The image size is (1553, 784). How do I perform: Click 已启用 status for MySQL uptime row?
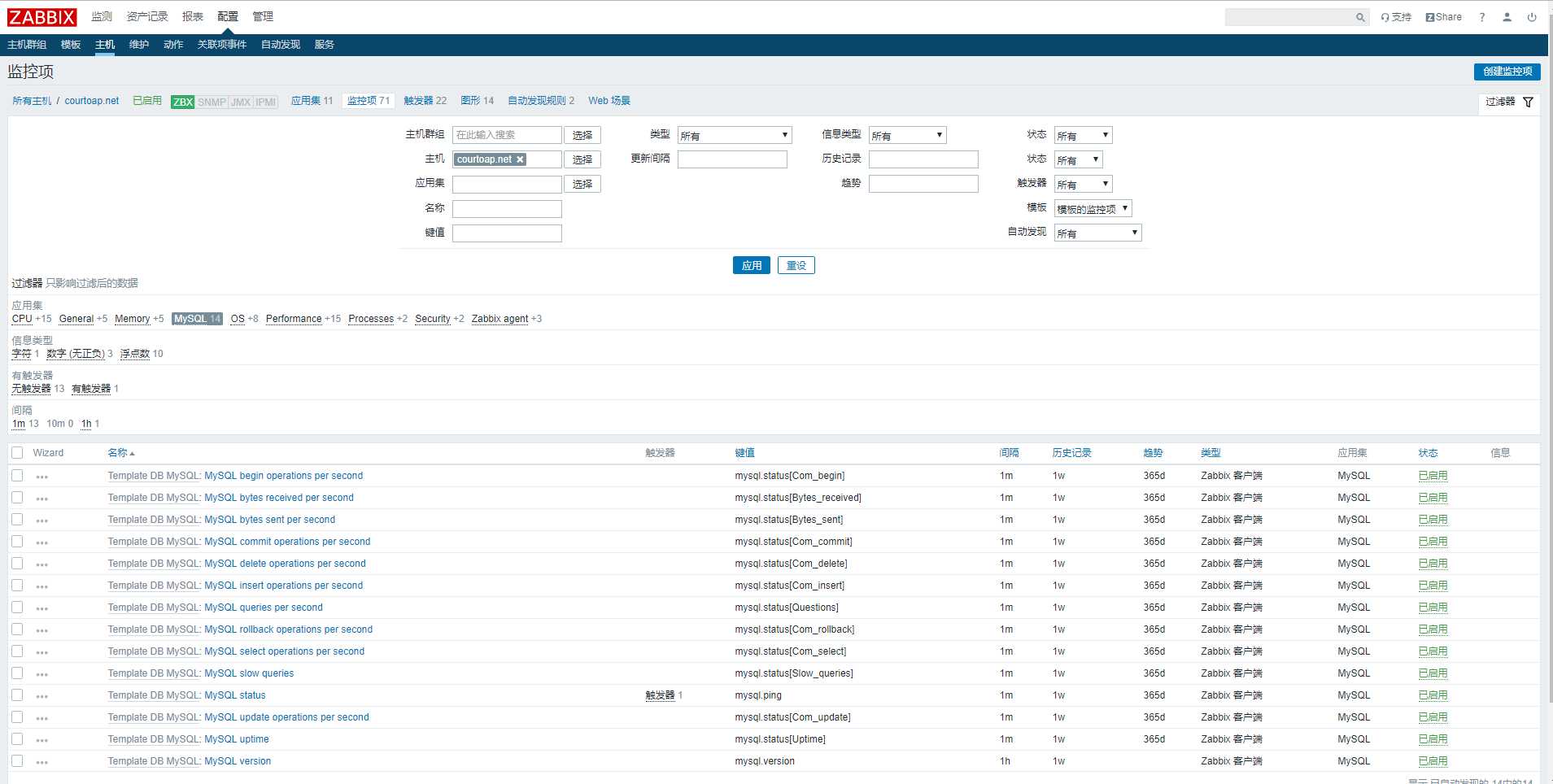pos(1433,739)
